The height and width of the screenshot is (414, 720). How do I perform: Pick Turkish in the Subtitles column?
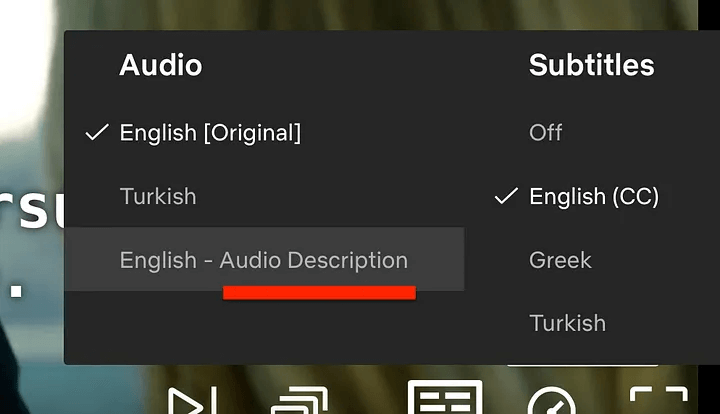point(568,323)
